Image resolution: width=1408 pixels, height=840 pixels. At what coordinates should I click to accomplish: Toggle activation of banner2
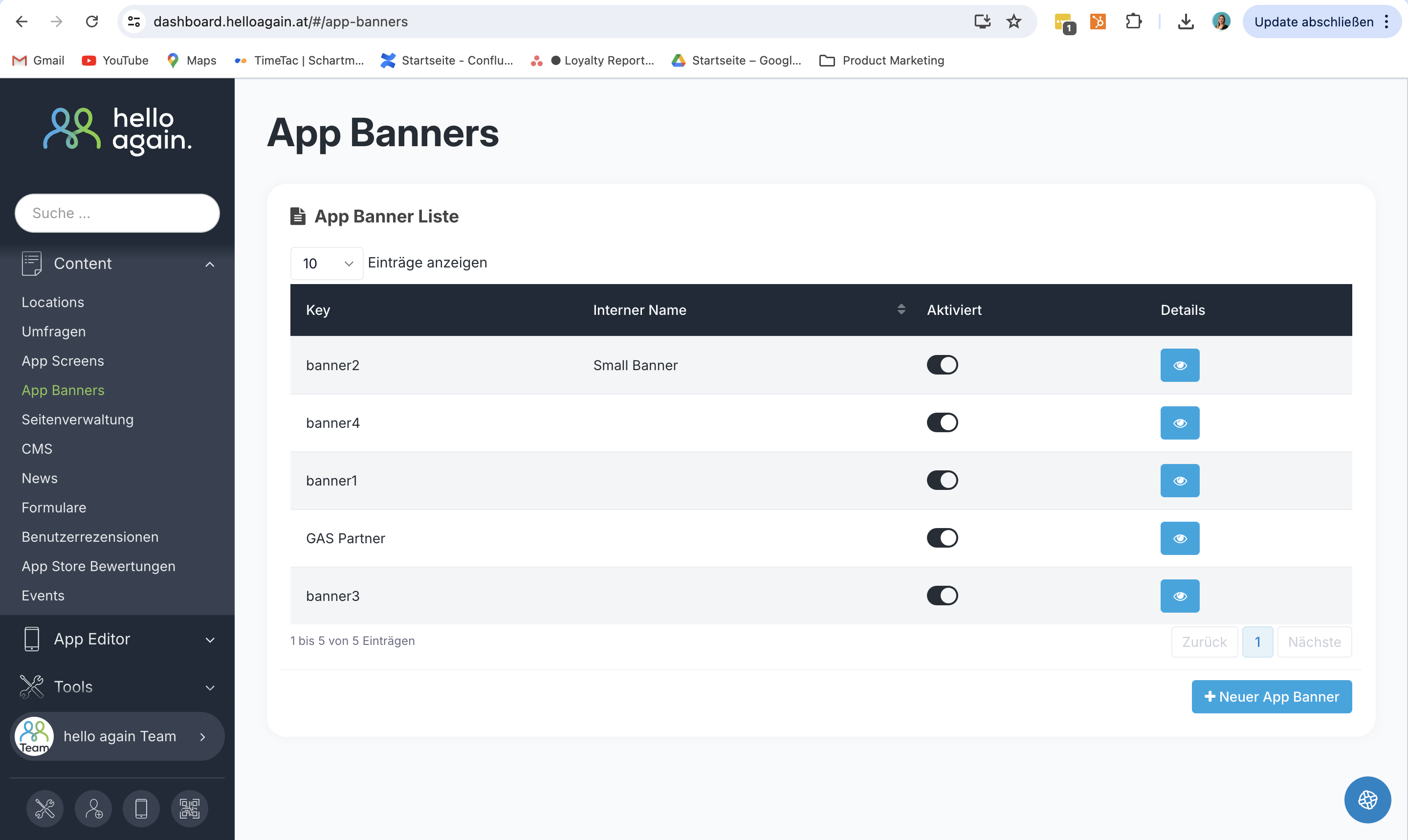pos(942,365)
